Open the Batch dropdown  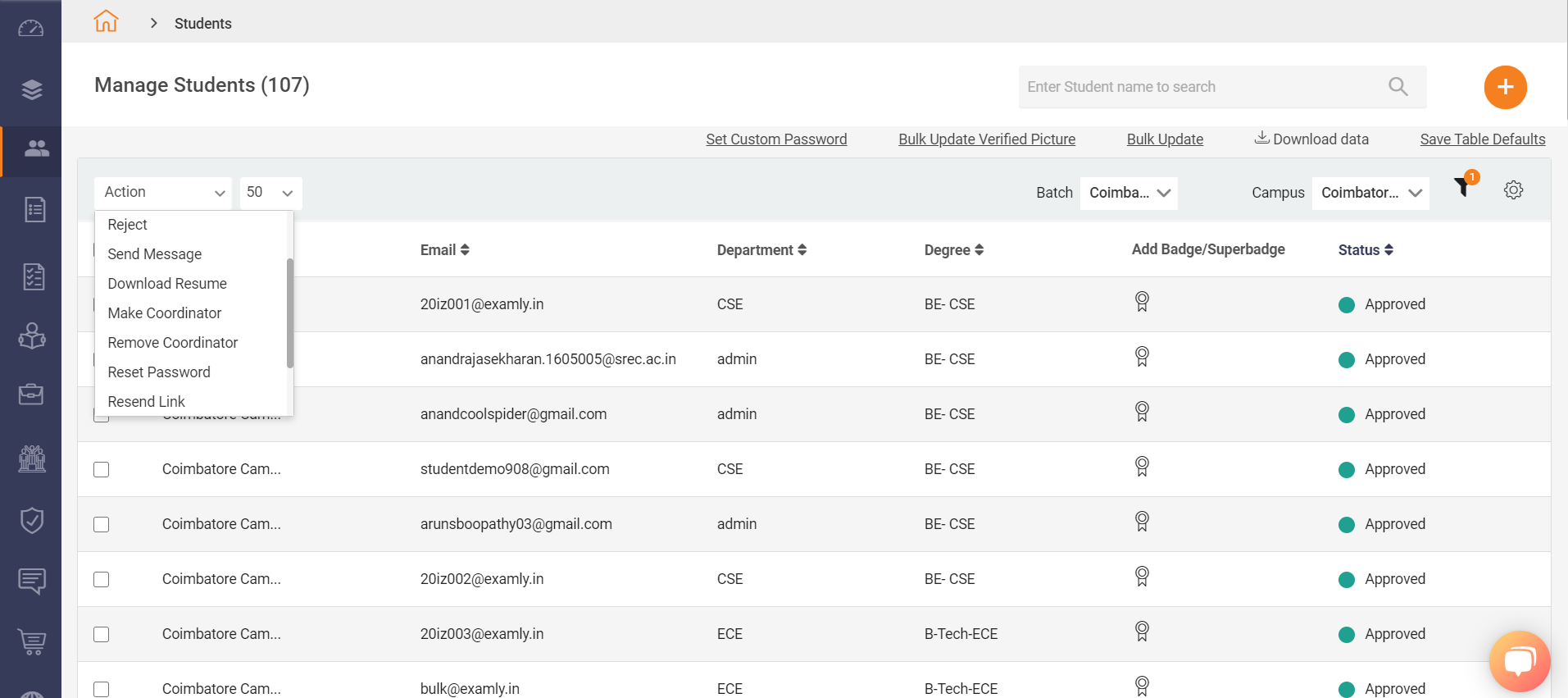click(x=1129, y=193)
